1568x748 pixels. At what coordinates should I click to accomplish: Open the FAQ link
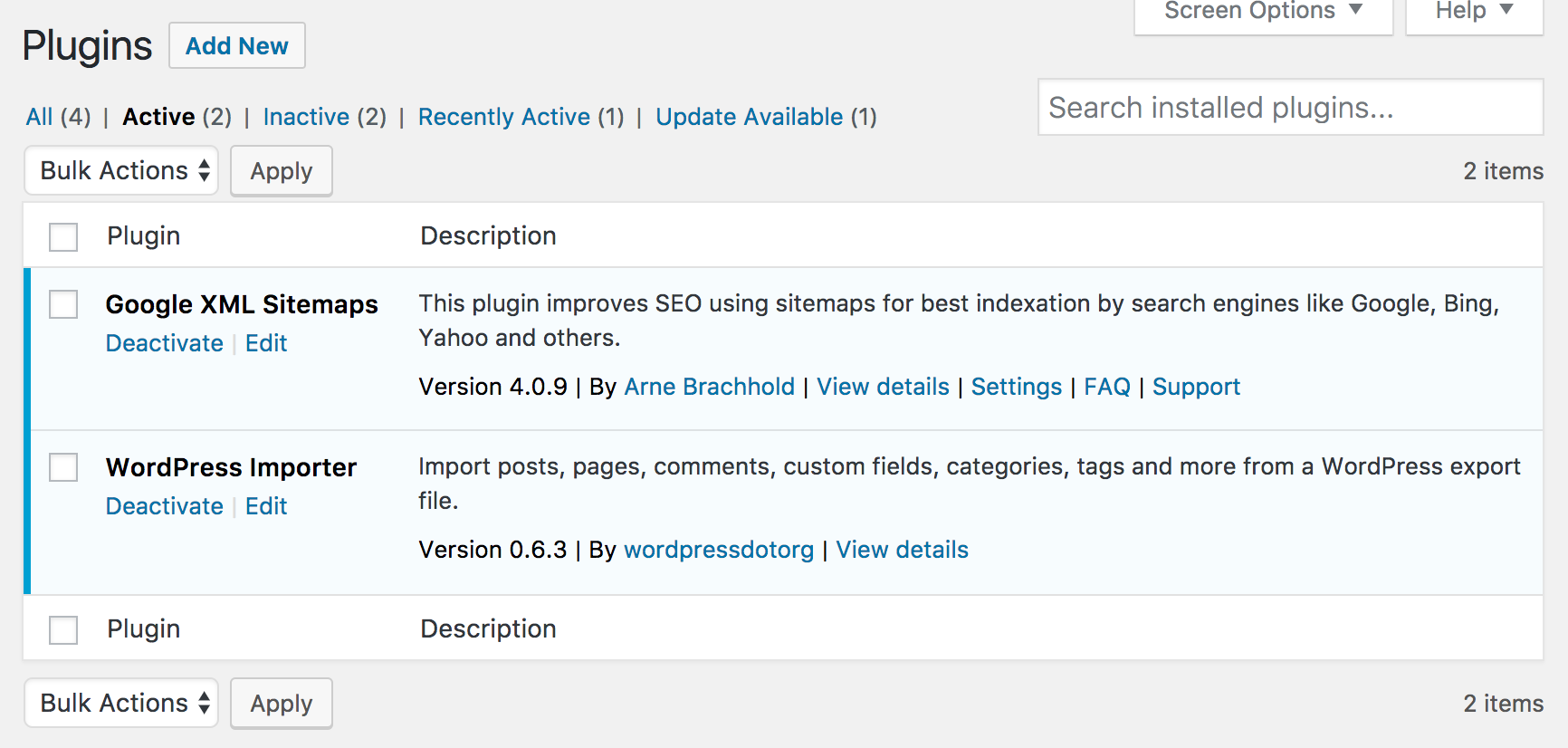point(1107,387)
